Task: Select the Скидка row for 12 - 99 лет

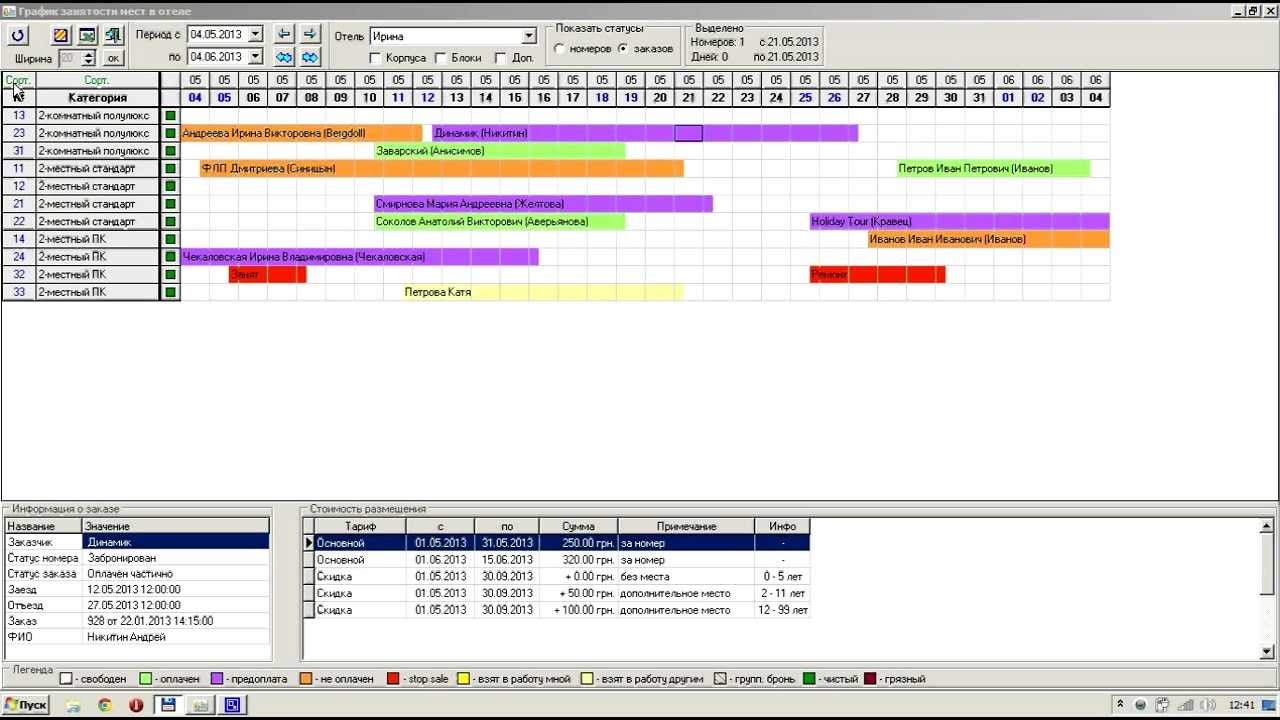Action: [x=562, y=610]
